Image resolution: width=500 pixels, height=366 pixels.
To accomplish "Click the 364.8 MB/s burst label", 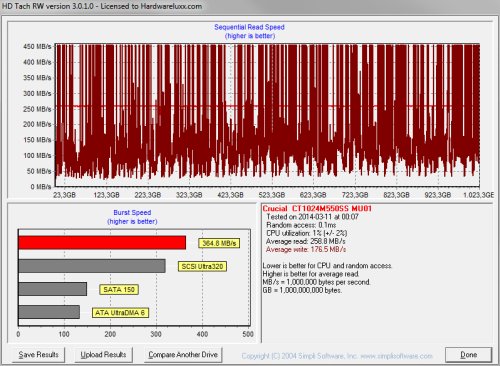I will tap(219, 243).
